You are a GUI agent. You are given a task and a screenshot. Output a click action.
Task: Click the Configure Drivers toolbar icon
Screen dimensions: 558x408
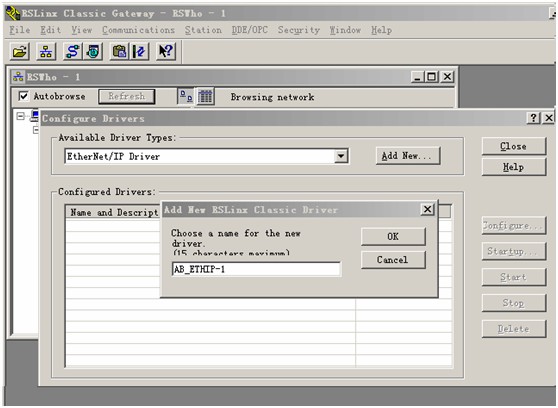[73, 52]
